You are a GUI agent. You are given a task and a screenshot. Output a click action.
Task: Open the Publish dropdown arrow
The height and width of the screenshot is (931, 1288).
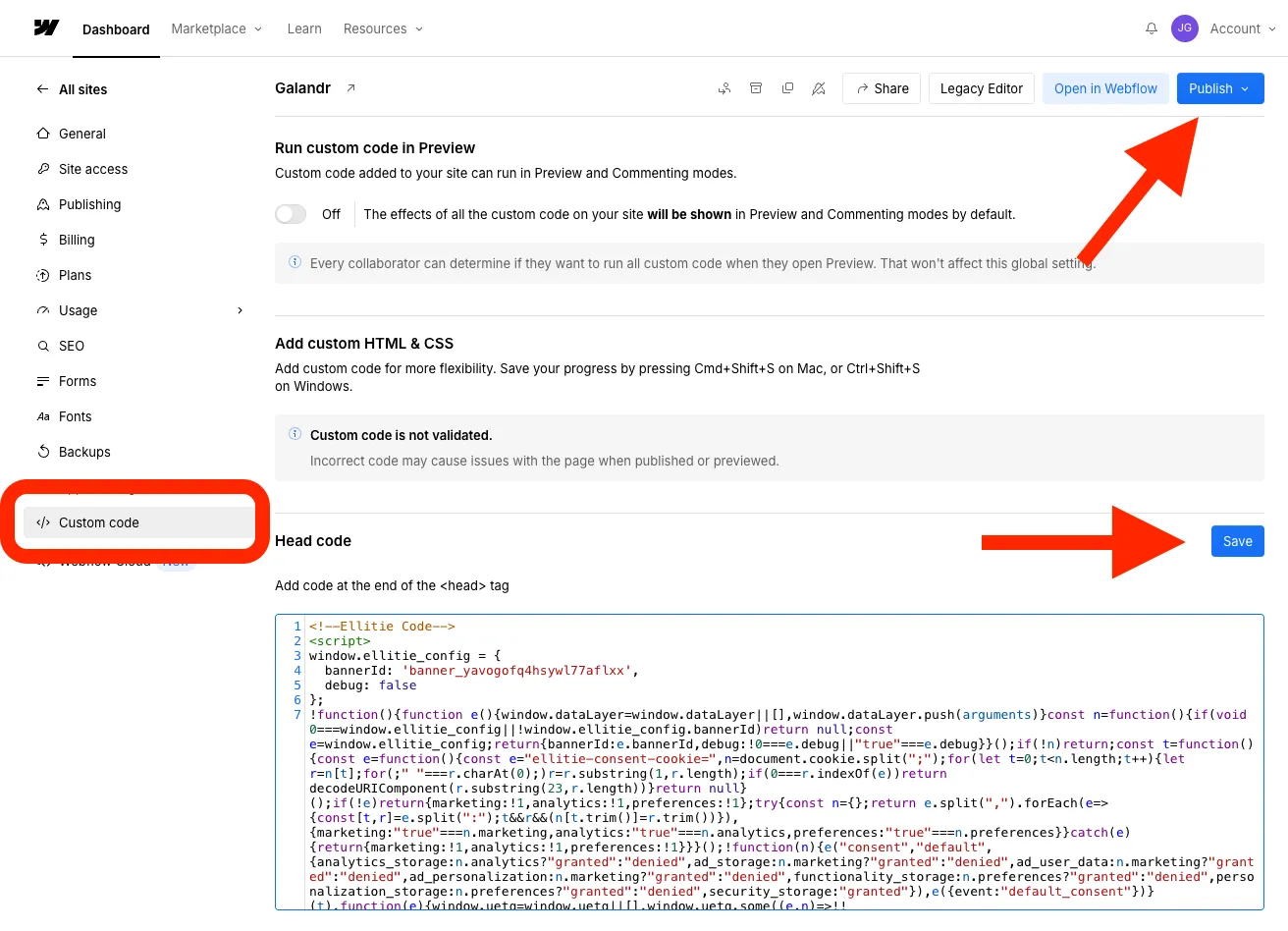tap(1244, 88)
